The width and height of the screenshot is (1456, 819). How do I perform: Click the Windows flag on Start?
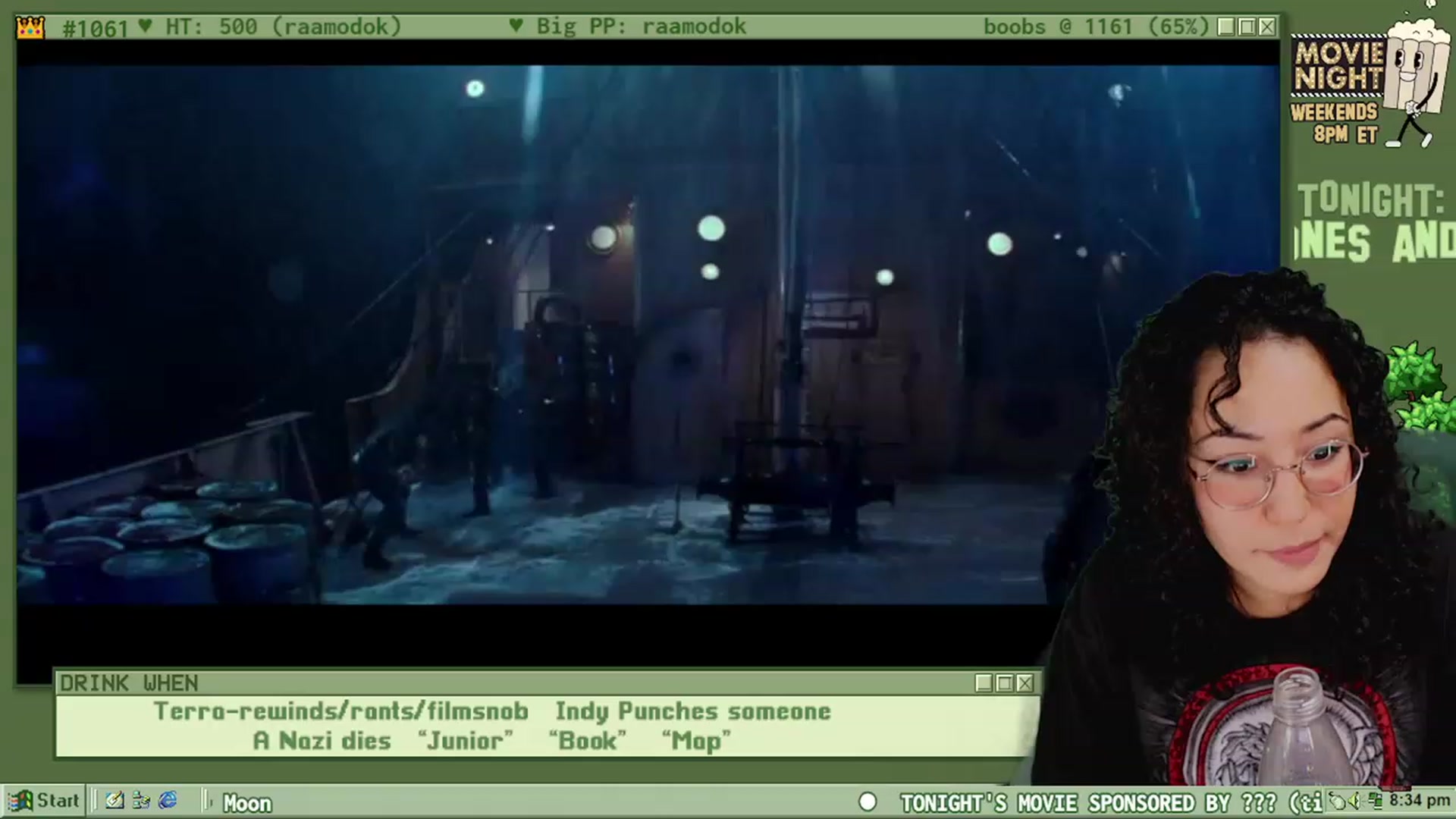(20, 801)
